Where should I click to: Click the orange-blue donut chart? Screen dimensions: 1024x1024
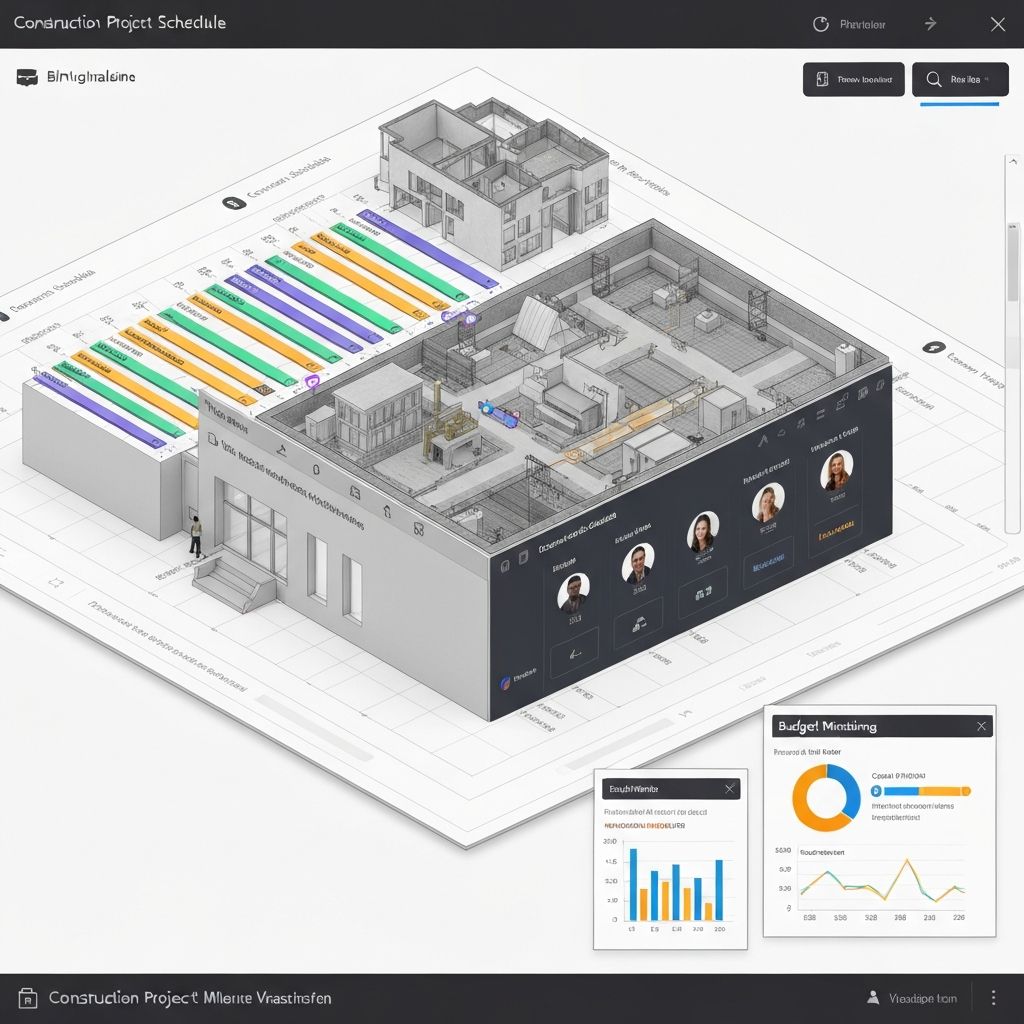[x=826, y=798]
